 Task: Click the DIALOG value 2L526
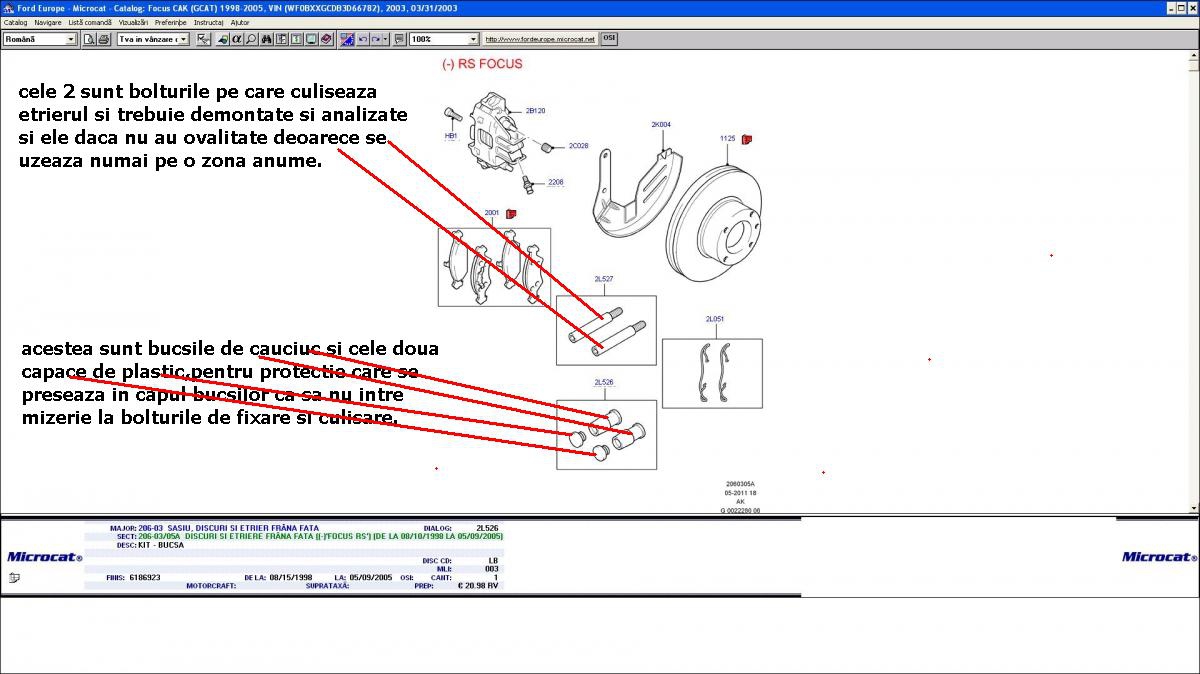(487, 527)
